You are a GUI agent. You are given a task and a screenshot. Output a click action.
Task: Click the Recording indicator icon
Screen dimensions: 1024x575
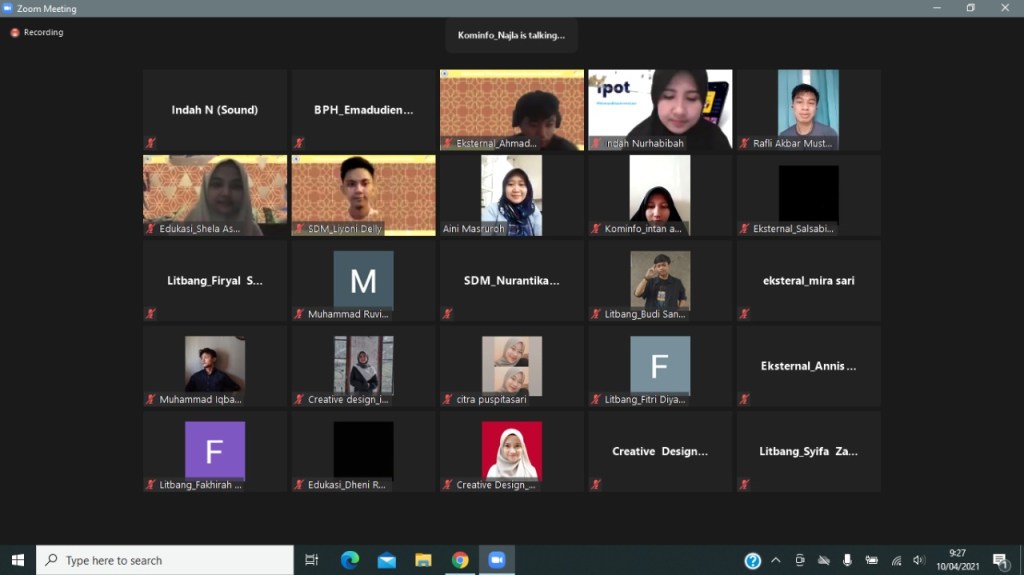[15, 33]
